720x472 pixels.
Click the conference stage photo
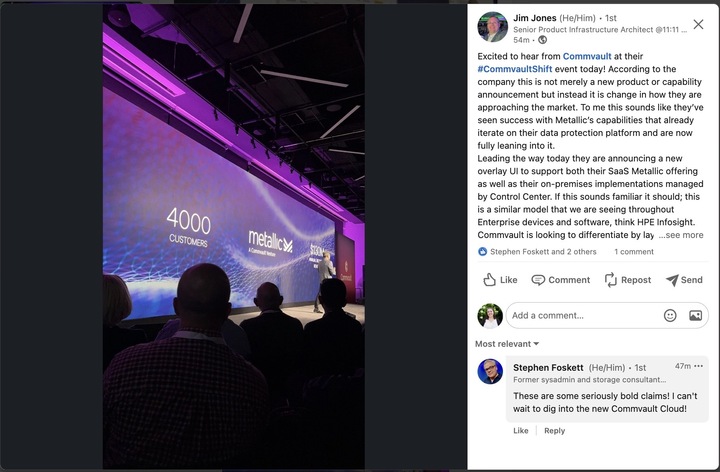[234, 237]
